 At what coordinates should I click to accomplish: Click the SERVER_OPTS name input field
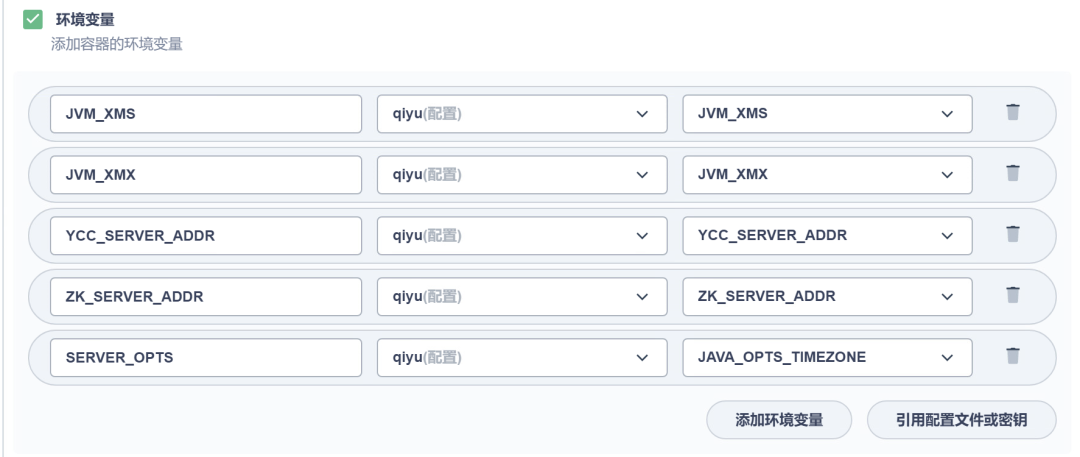pos(206,357)
